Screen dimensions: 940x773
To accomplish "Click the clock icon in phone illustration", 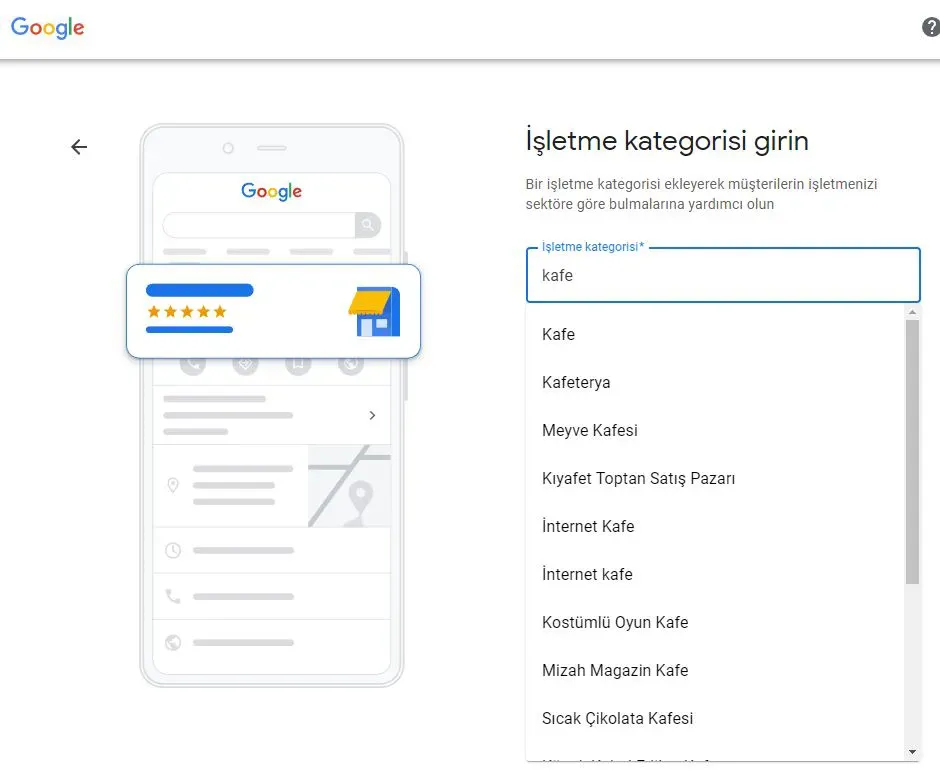I will coord(173,550).
